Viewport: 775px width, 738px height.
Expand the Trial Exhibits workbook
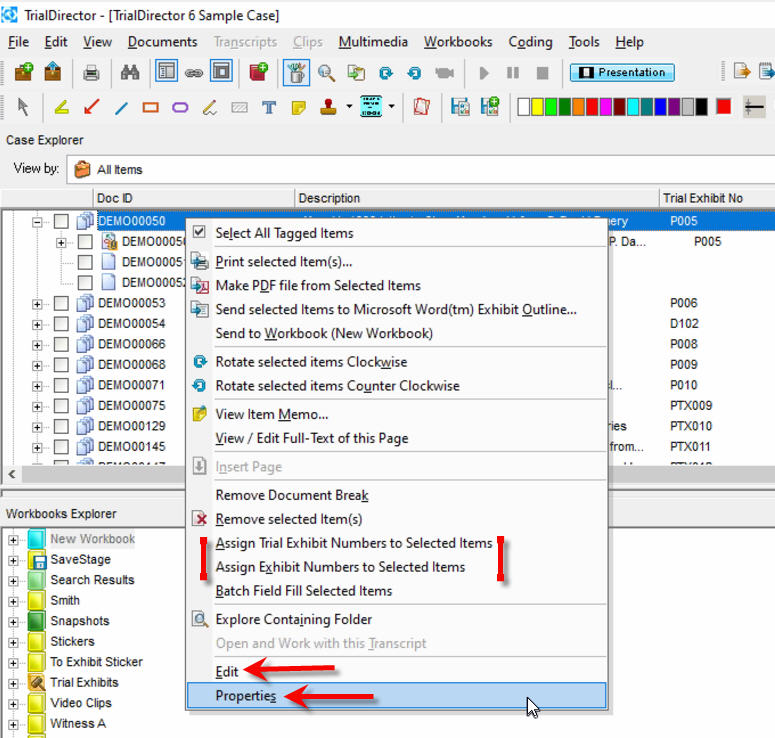click(13, 684)
